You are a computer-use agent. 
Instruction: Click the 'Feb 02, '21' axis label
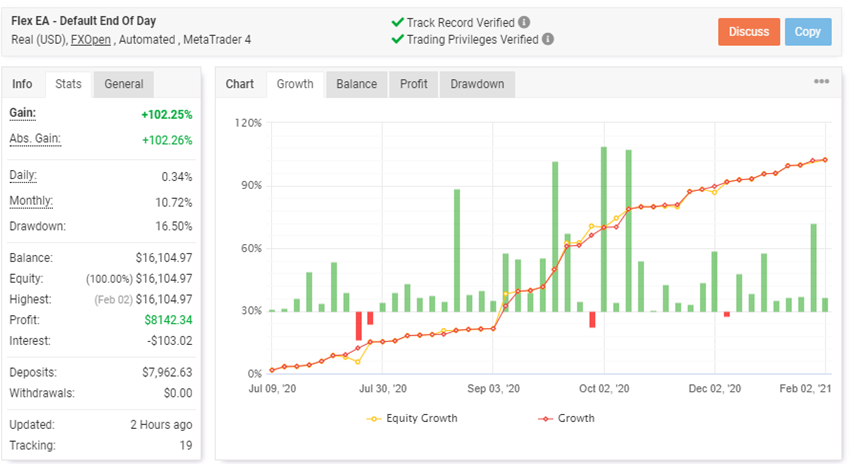805,388
